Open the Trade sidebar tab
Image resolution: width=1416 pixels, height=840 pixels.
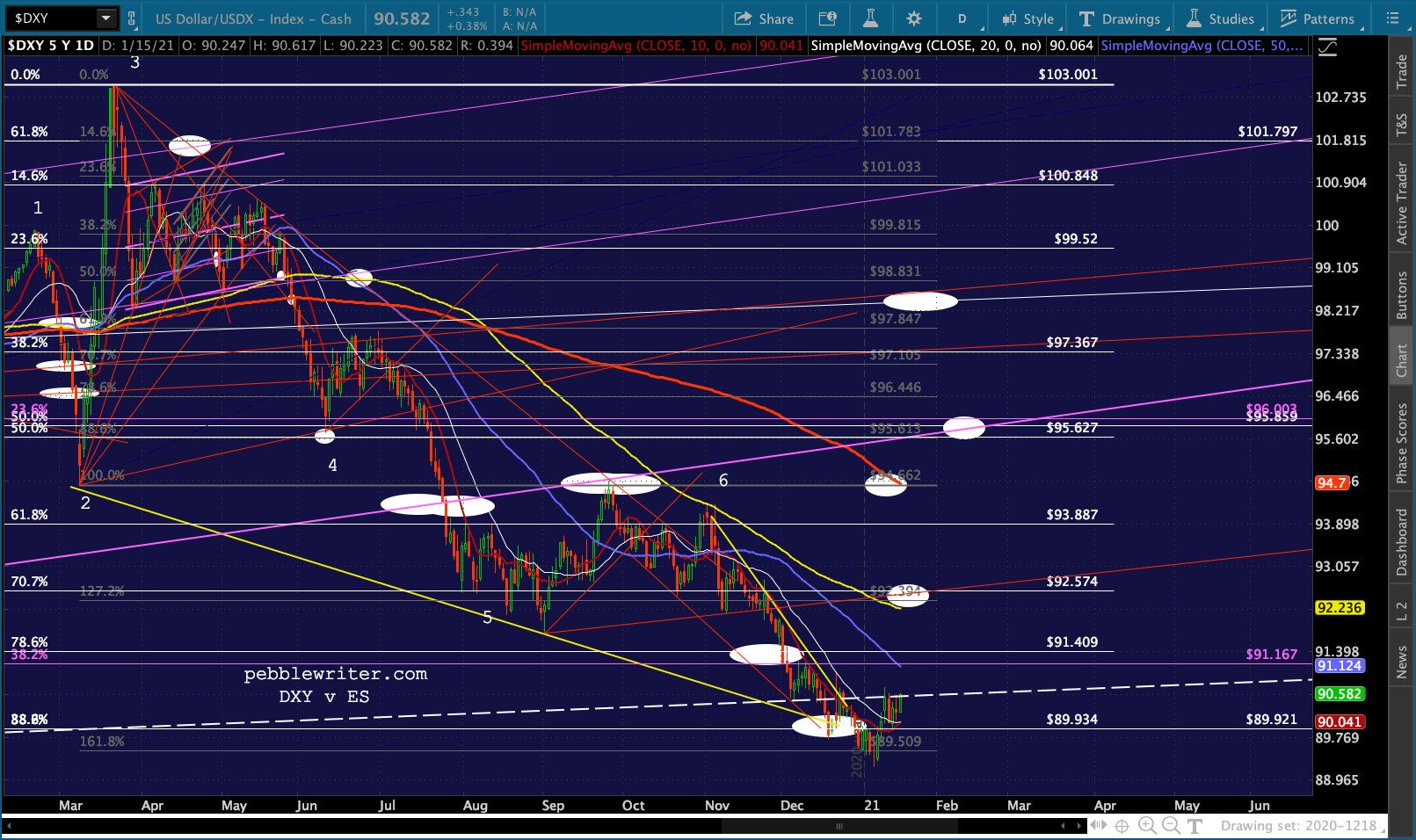[x=1402, y=72]
